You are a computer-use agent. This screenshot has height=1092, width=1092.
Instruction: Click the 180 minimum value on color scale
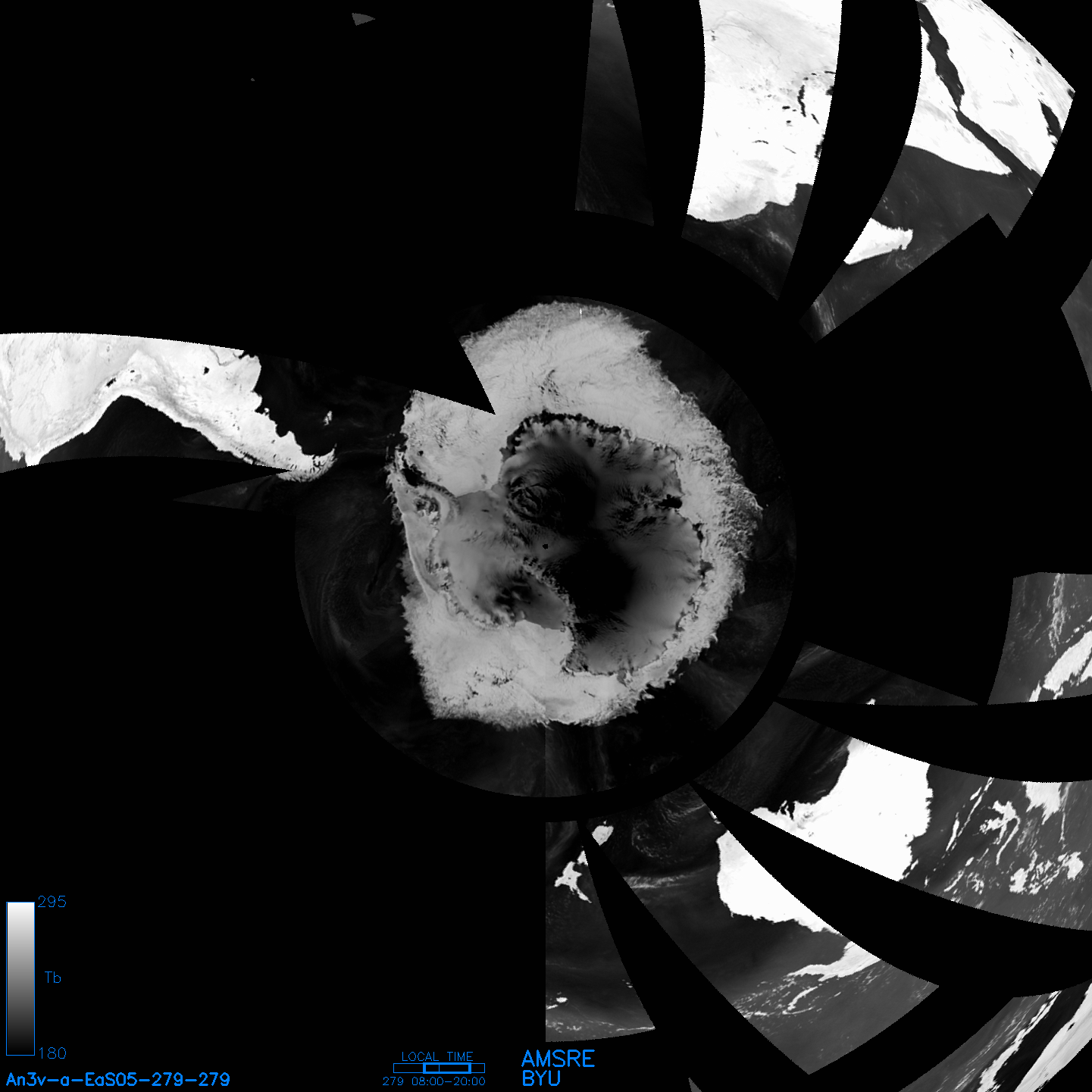(52, 1053)
